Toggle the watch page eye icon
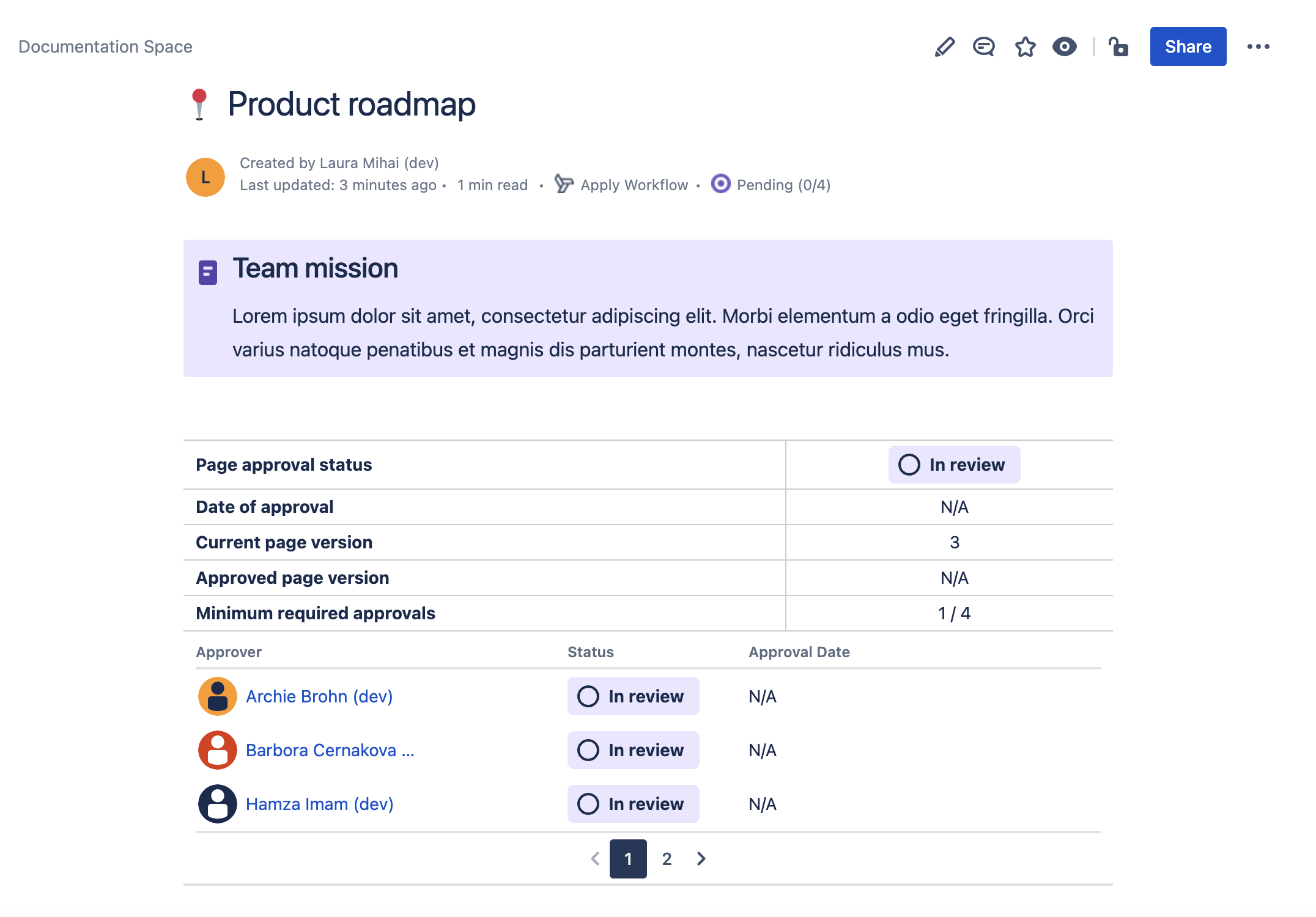The height and width of the screenshot is (917, 1316). point(1064,47)
